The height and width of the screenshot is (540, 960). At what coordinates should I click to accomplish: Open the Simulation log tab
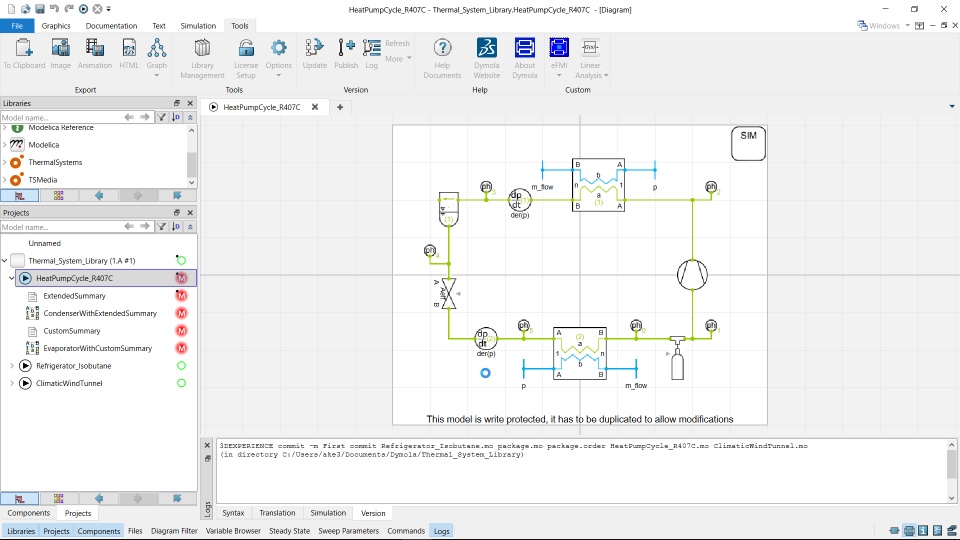click(x=328, y=513)
